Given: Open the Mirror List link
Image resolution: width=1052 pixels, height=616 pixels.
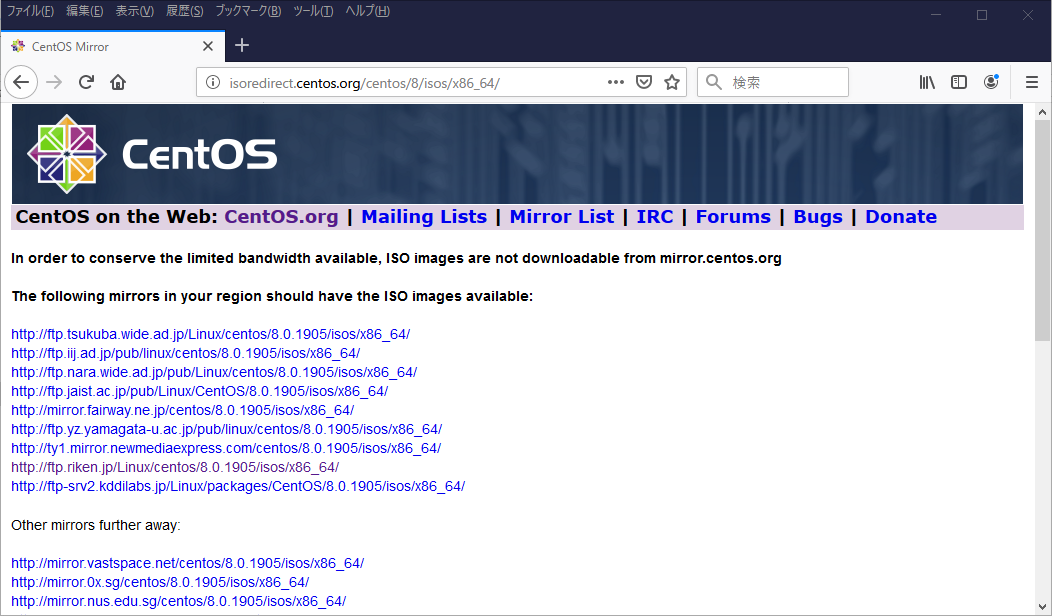Looking at the screenshot, I should pos(562,217).
